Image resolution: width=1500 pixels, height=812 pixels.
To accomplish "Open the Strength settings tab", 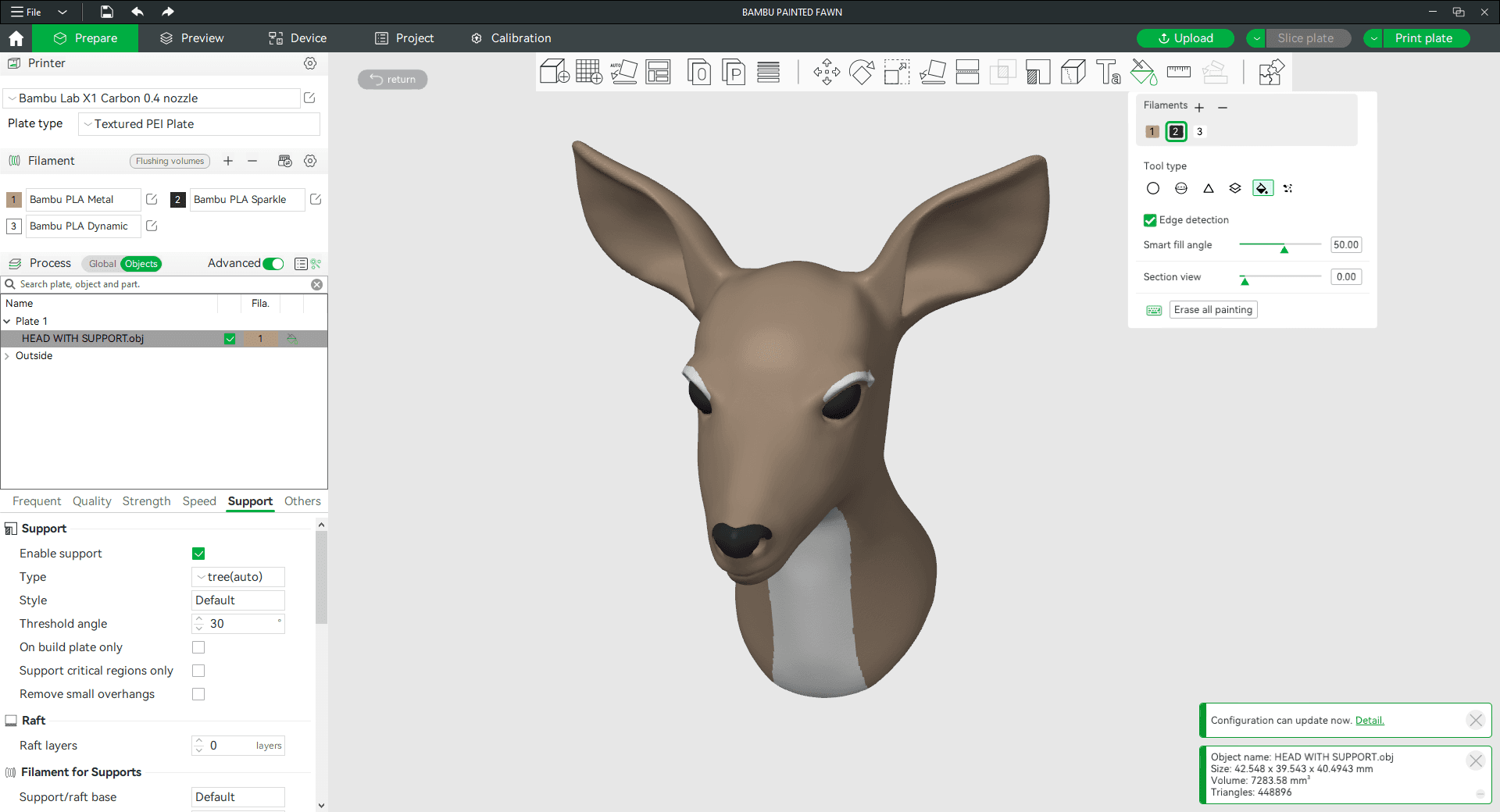I will pyautogui.click(x=146, y=501).
